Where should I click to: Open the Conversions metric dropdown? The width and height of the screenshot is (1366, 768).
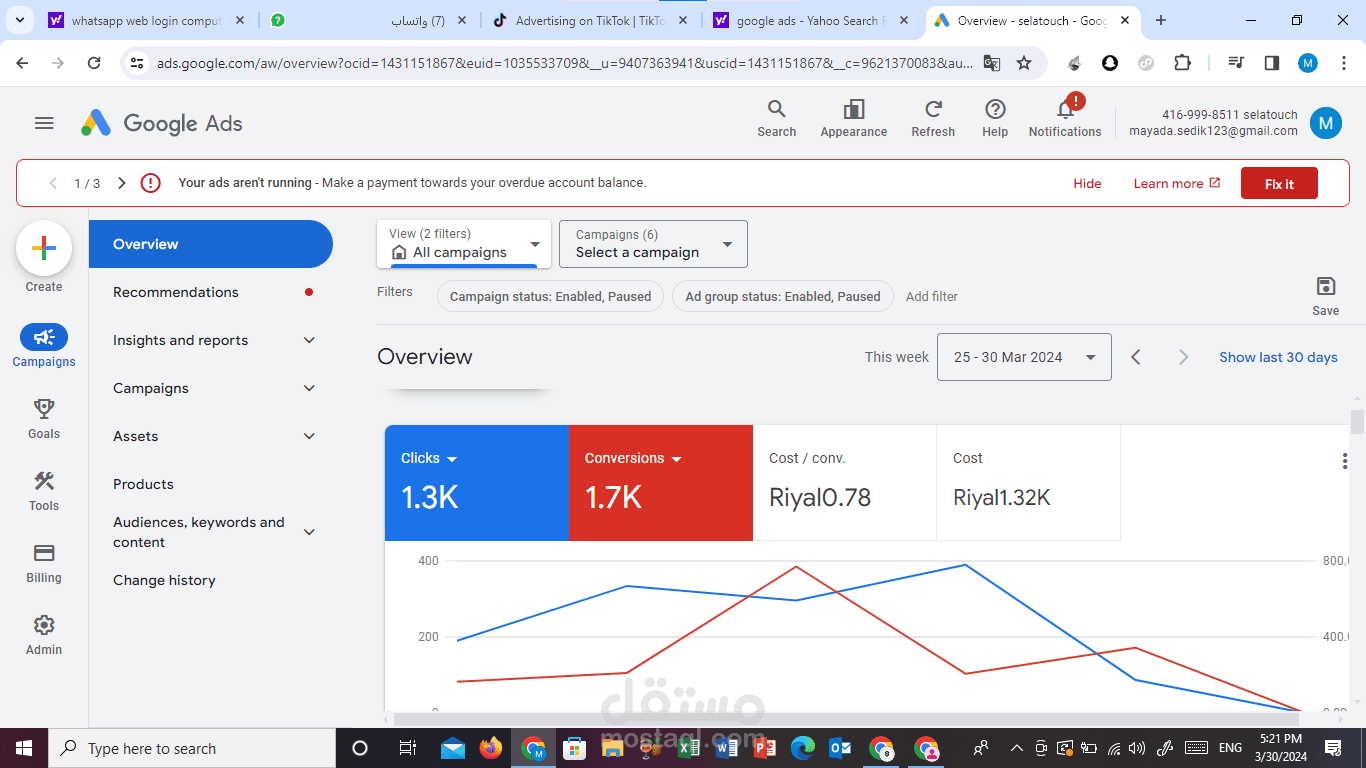633,458
